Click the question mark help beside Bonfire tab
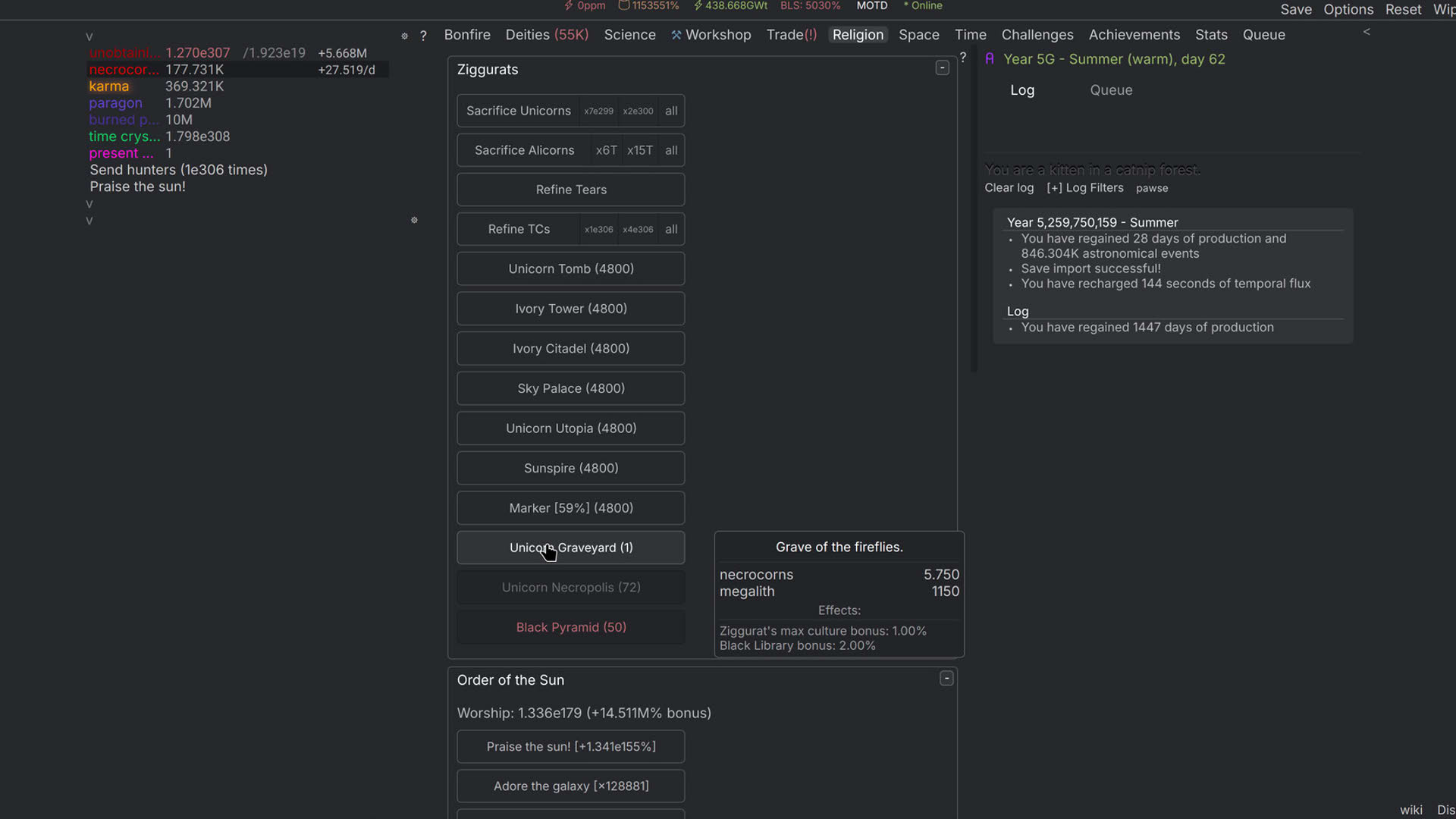 423,36
